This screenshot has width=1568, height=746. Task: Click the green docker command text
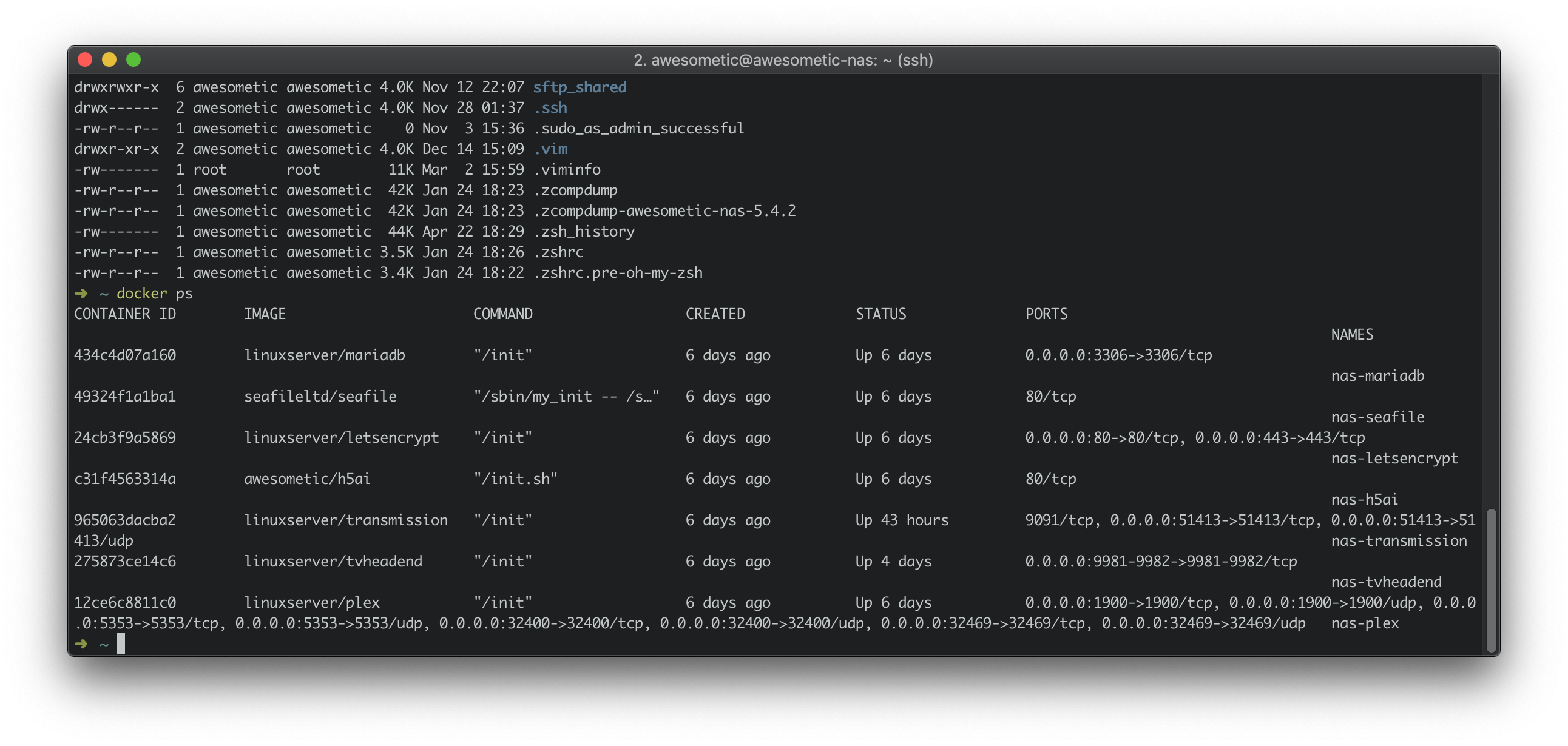coord(141,294)
